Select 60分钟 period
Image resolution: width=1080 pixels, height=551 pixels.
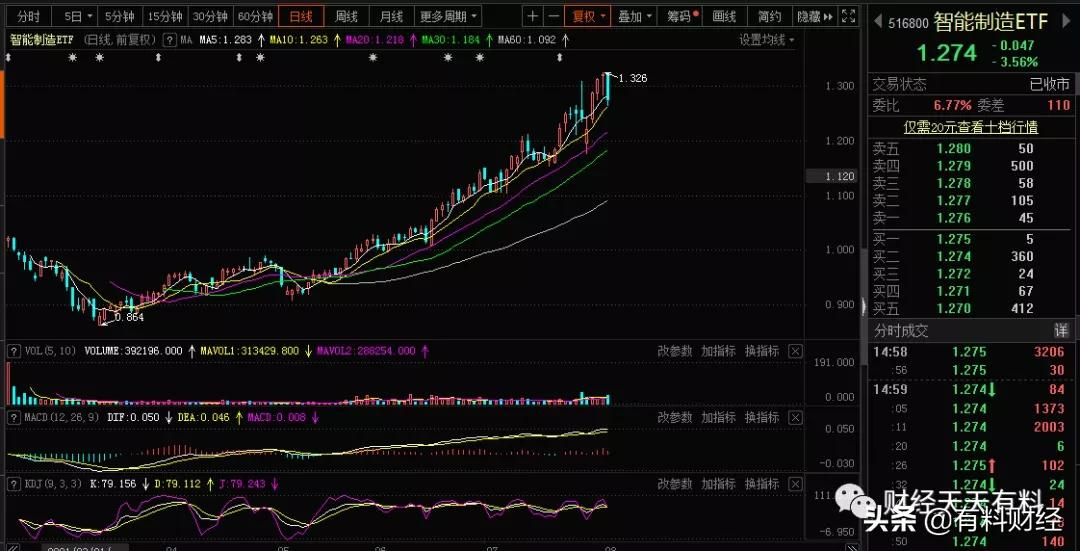(x=256, y=16)
